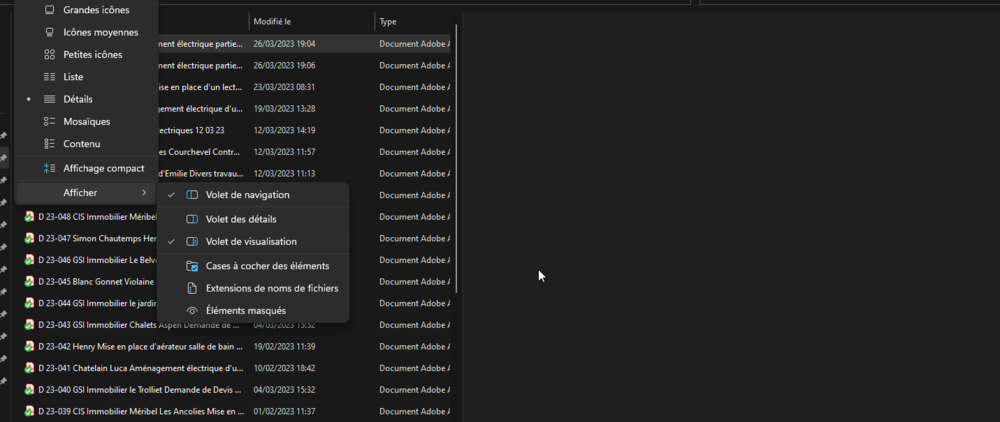
Task: Sort by the Modifié le column header
Action: point(272,21)
